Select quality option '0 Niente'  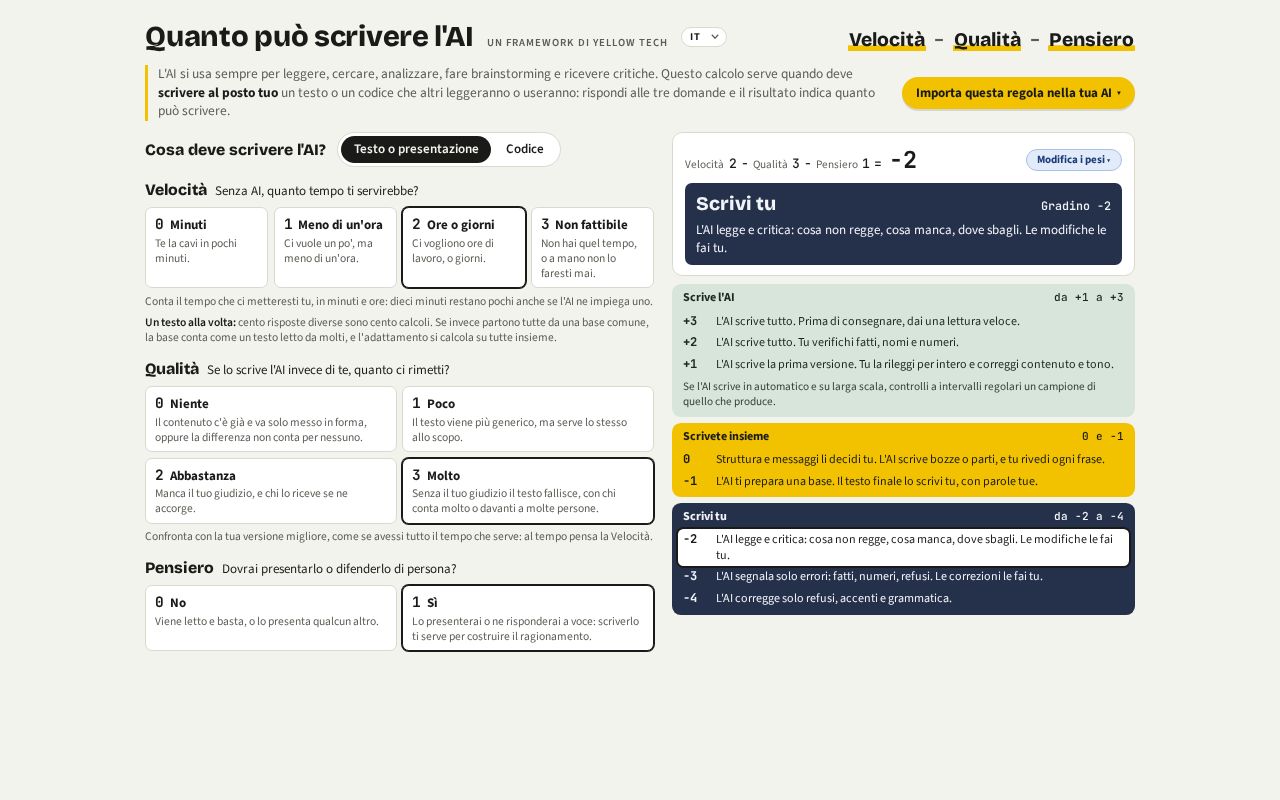tap(271, 419)
